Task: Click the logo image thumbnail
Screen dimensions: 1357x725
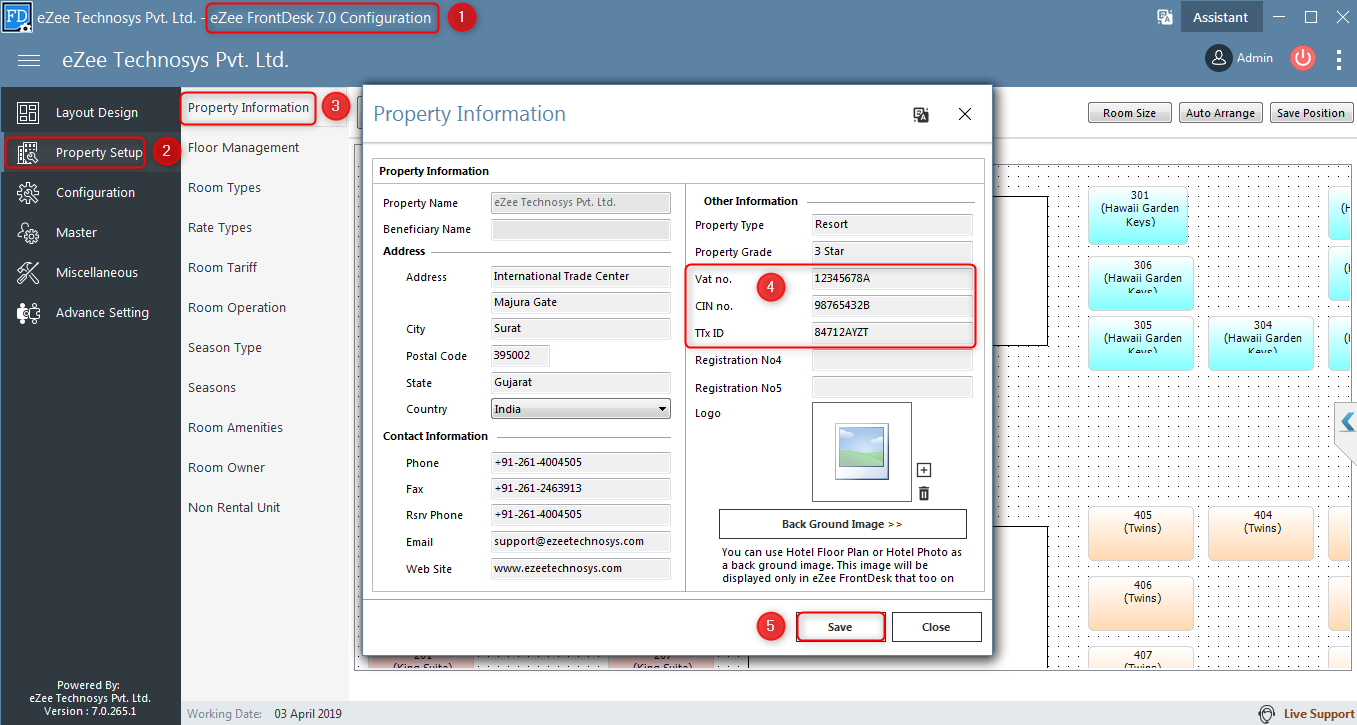Action: pyautogui.click(x=861, y=451)
